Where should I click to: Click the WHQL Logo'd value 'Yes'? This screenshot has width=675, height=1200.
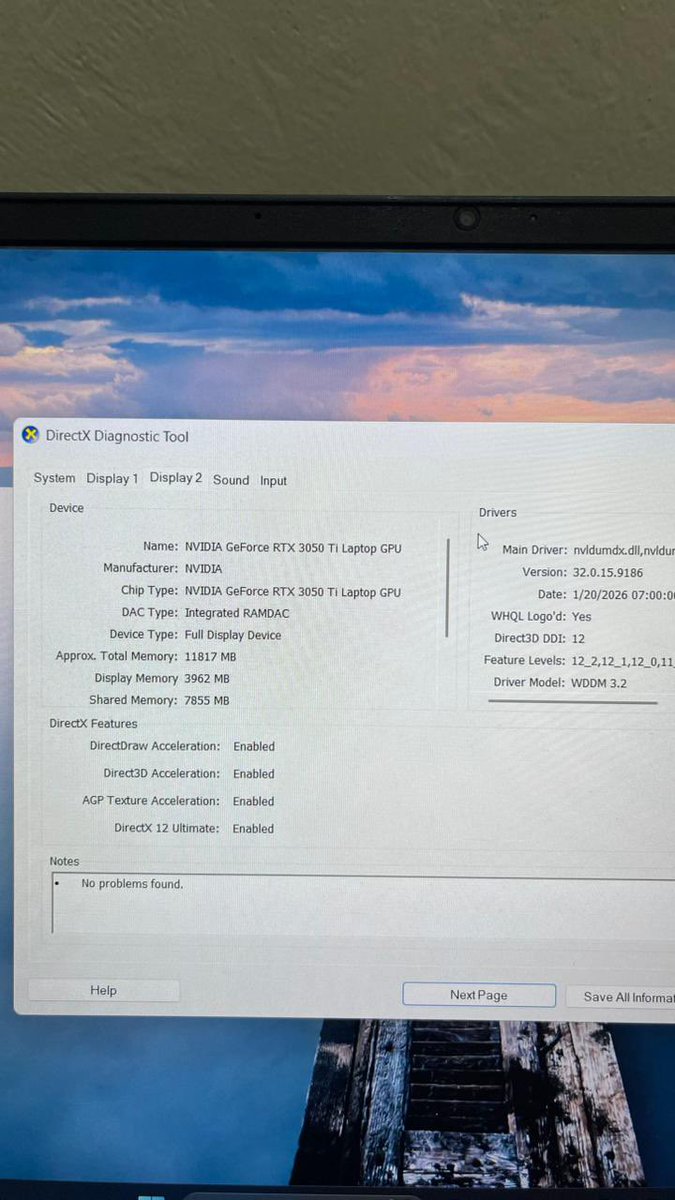click(582, 617)
